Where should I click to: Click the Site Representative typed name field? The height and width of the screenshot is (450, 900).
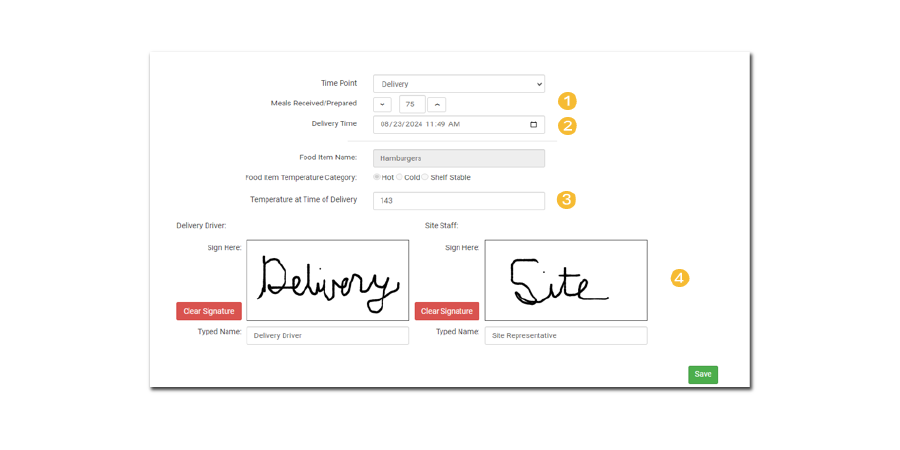(565, 336)
